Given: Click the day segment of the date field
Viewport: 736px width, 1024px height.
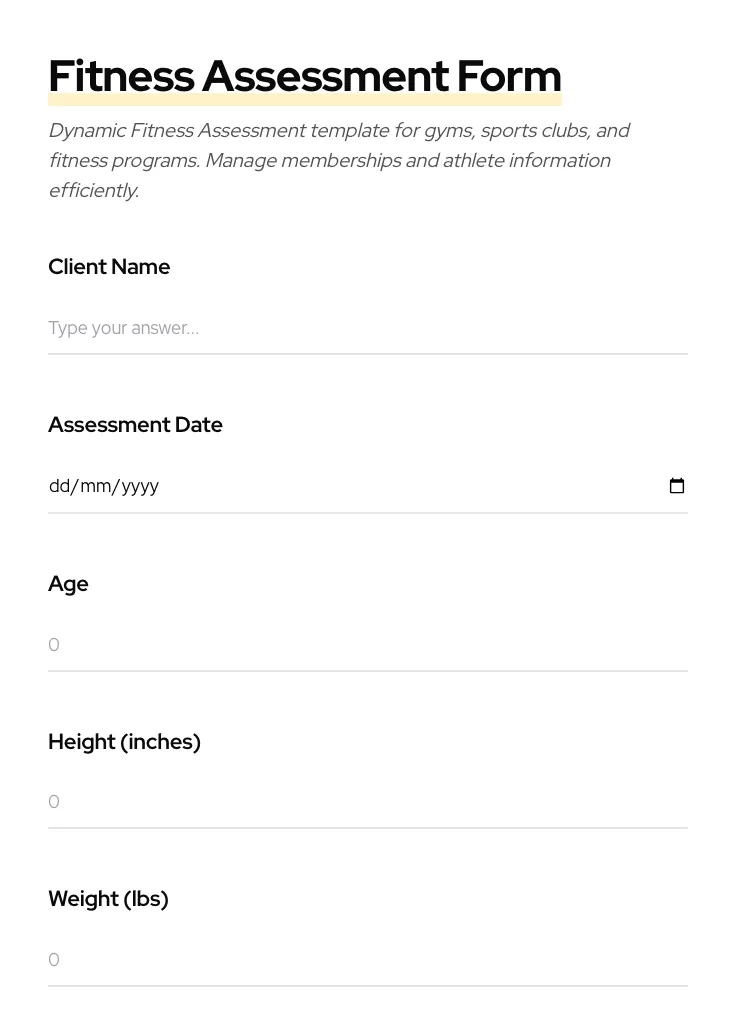Looking at the screenshot, I should pyautogui.click(x=59, y=486).
